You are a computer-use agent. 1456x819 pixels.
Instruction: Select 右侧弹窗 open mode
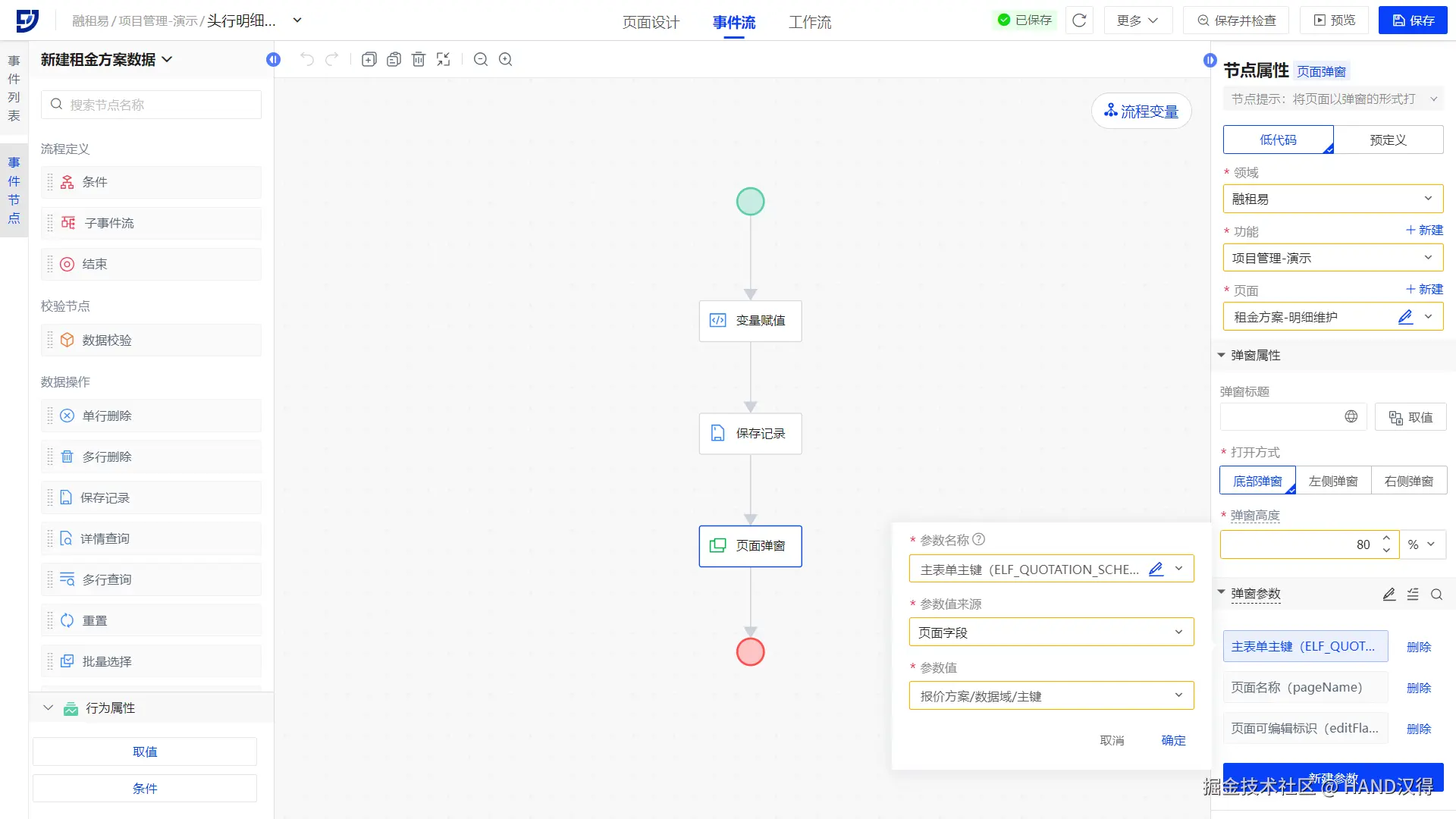point(1408,481)
